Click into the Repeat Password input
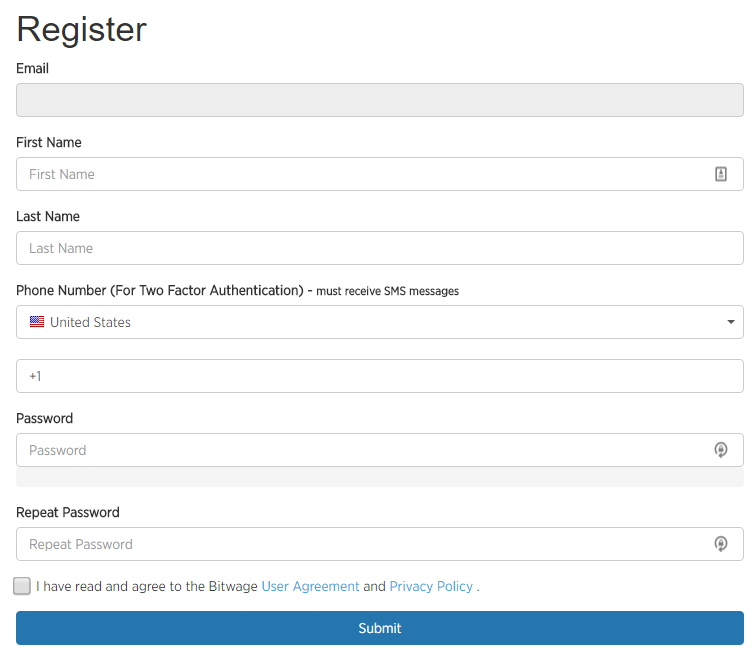Image resolution: width=755 pixels, height=656 pixels. click(379, 544)
